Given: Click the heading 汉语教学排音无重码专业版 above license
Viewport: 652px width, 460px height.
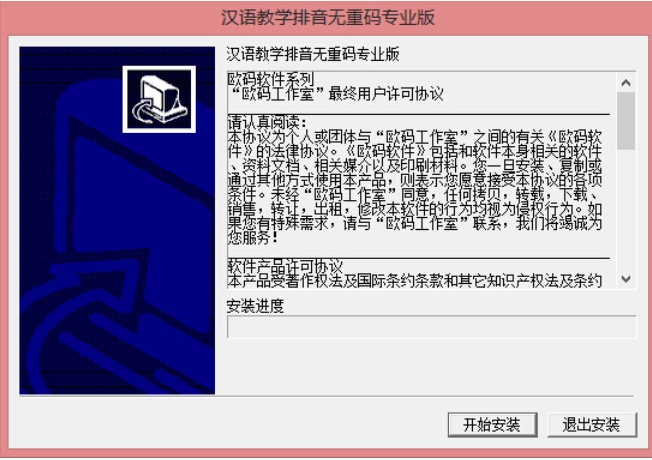Looking at the screenshot, I should (x=313, y=54).
